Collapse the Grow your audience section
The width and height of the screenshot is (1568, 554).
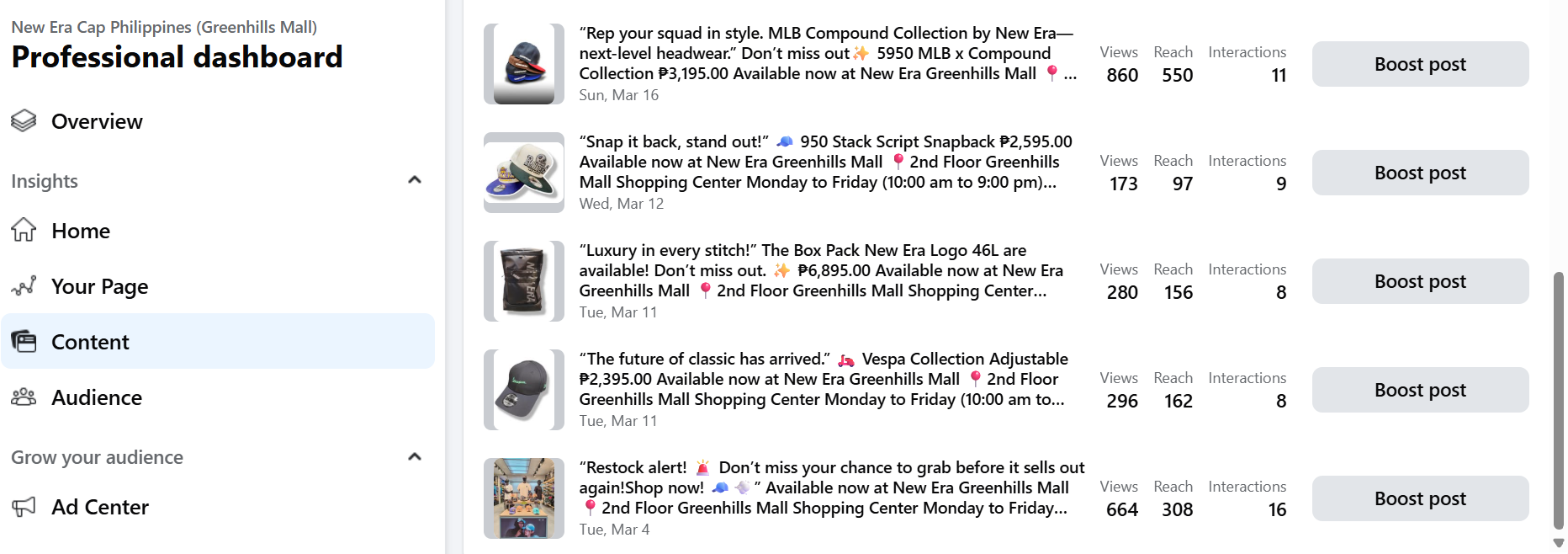414,457
